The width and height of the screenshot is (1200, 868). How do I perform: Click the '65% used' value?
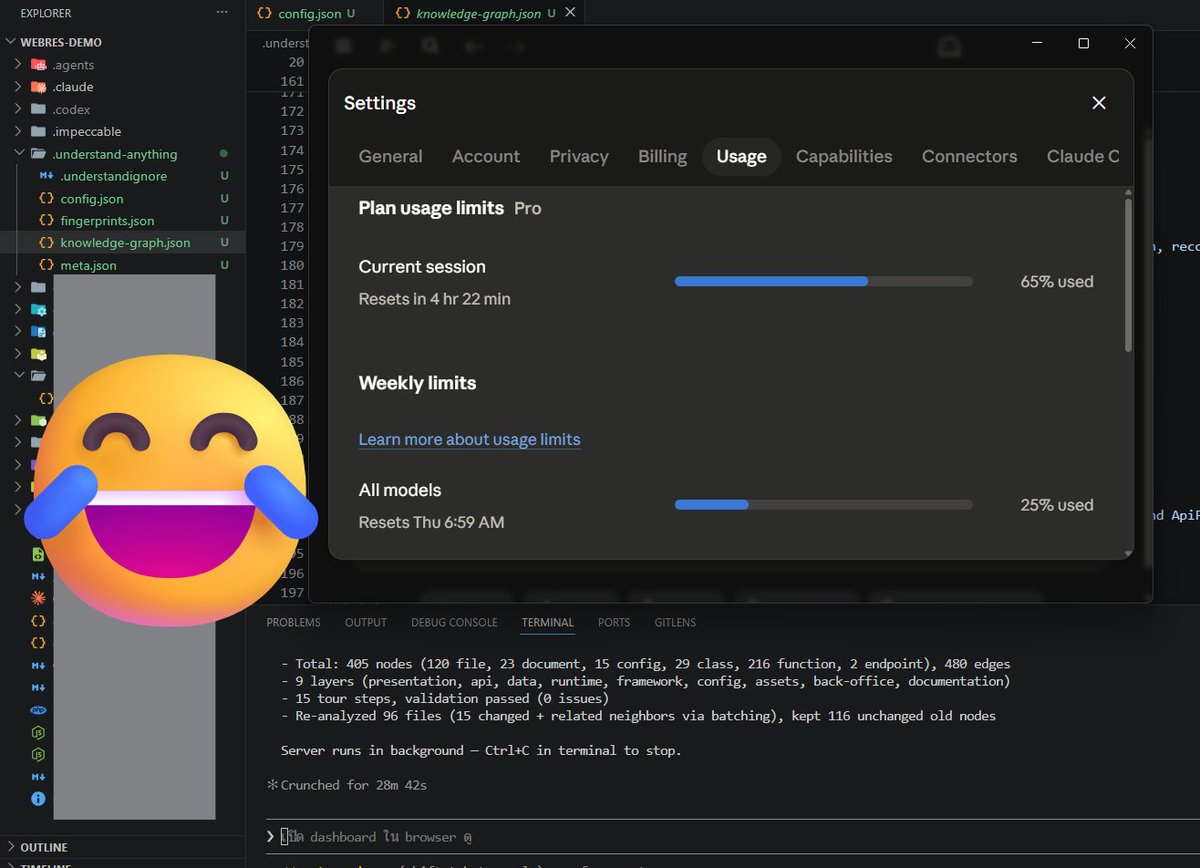click(1057, 282)
